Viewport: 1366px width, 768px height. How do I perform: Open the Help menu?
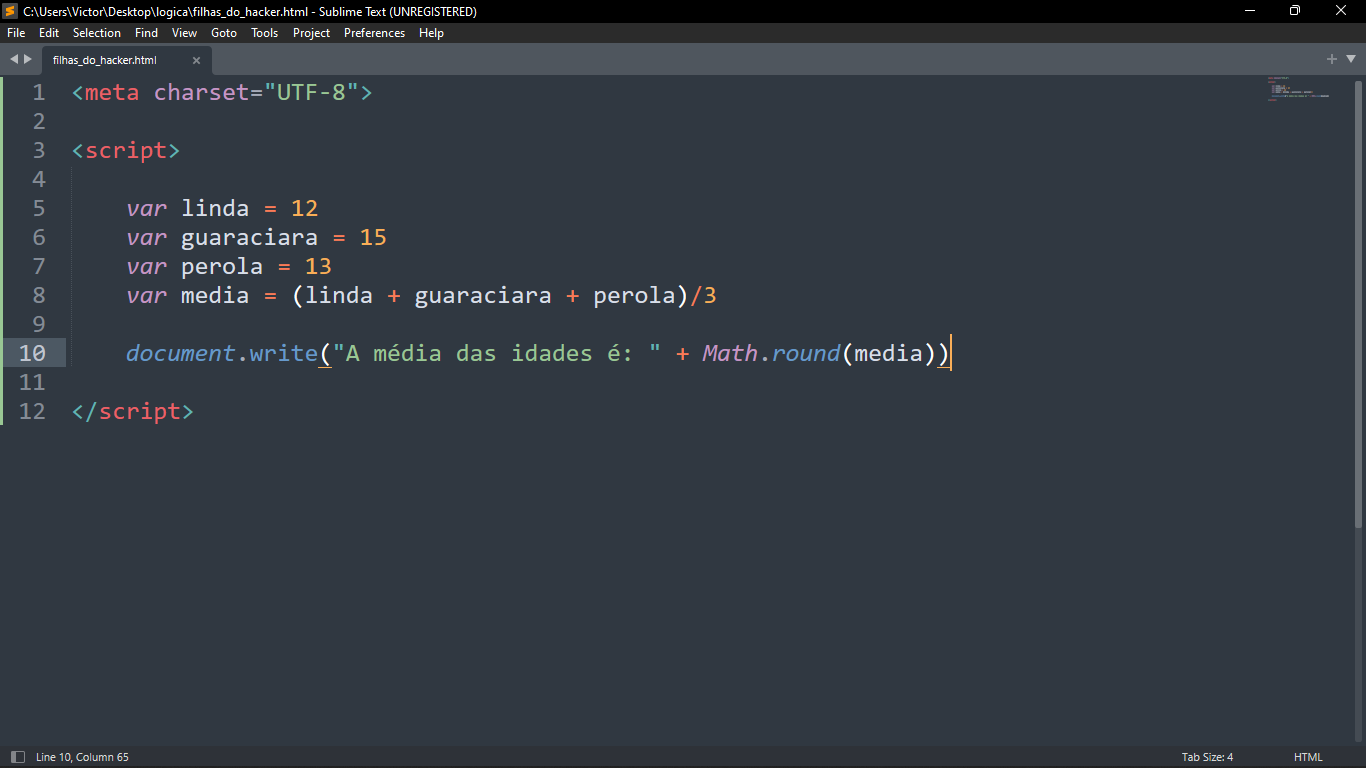pyautogui.click(x=431, y=33)
